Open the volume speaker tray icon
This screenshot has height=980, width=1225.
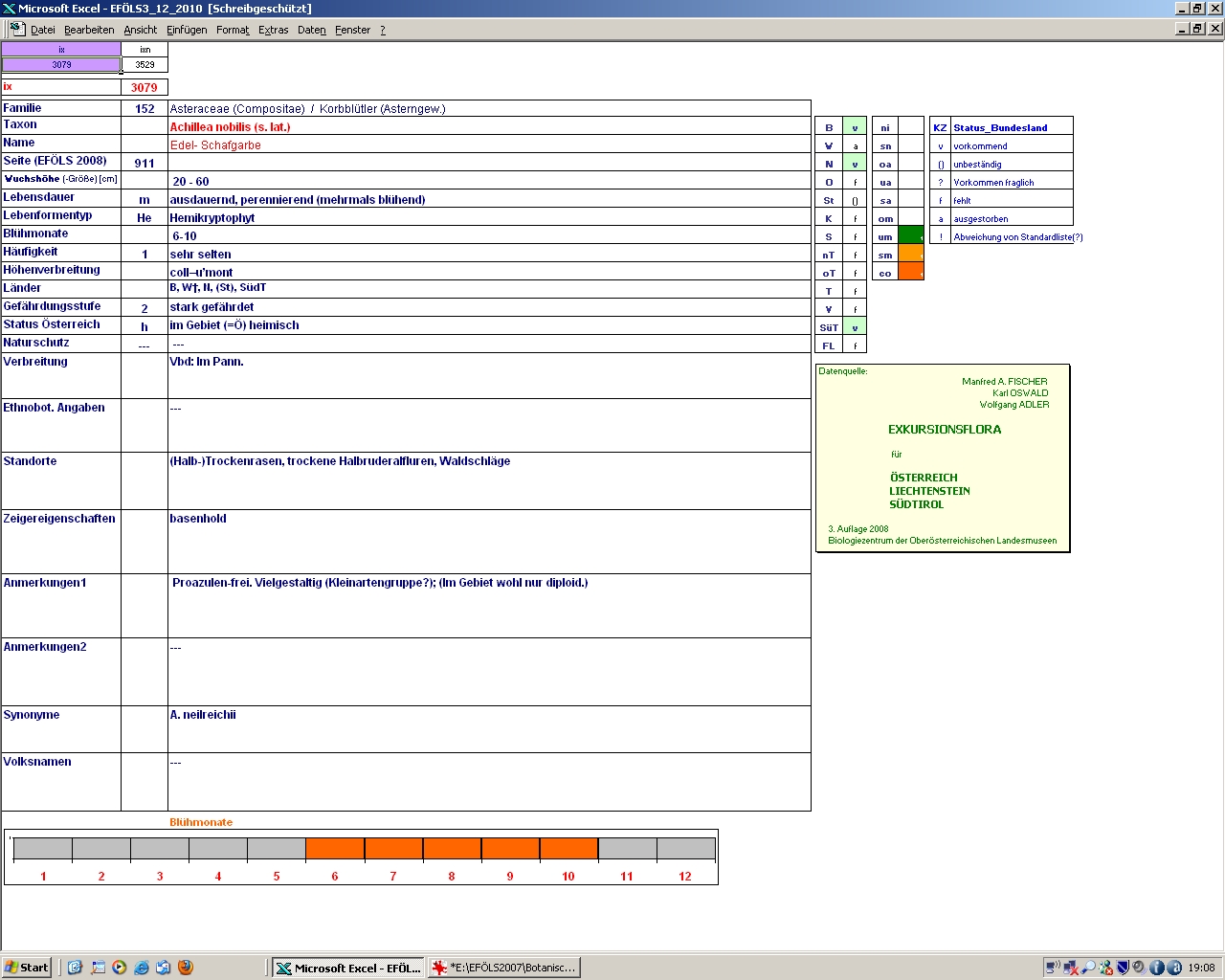point(1141,968)
